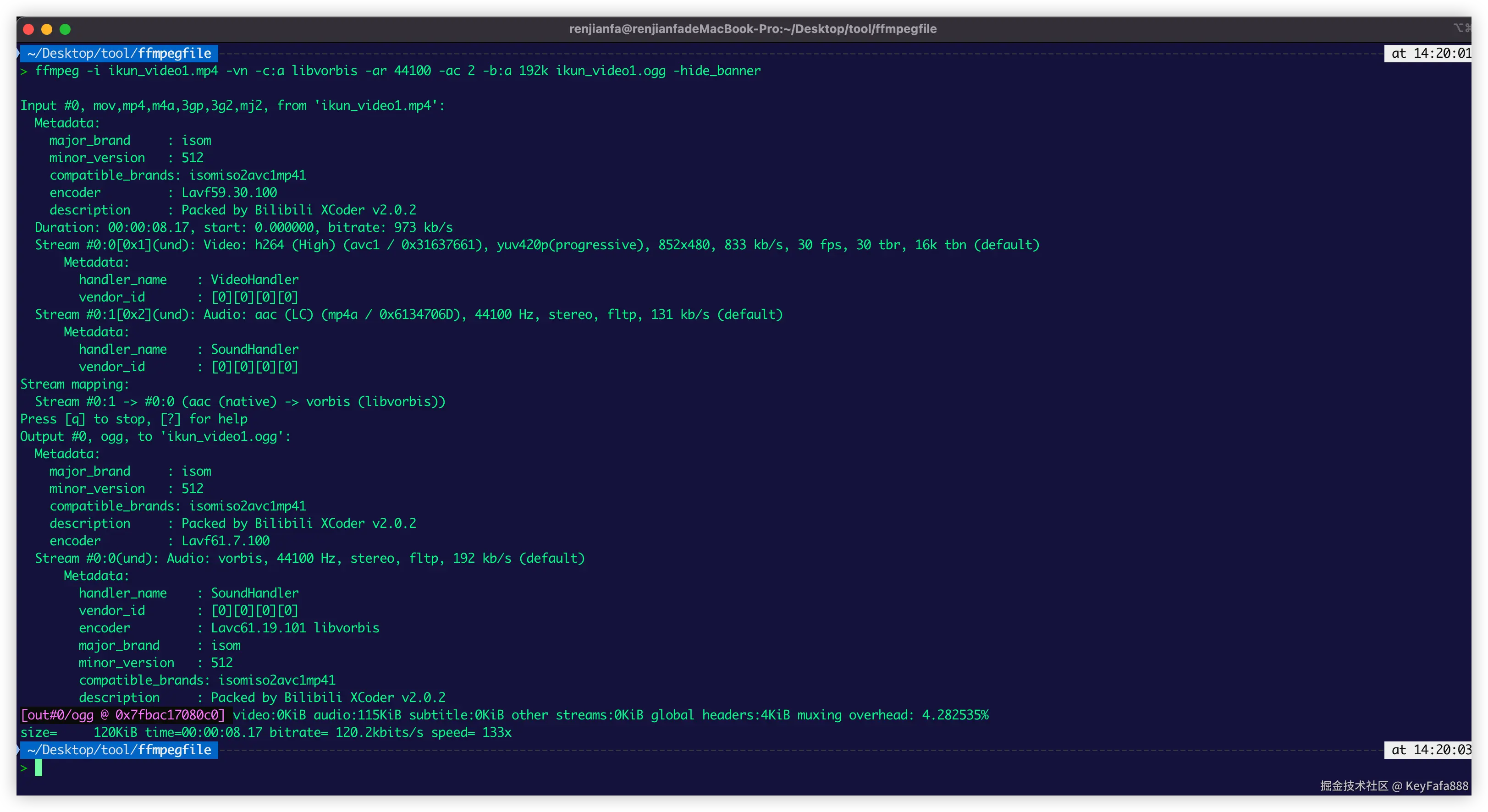This screenshot has width=1488, height=812.
Task: Click the Duration line of the input file
Action: 243,228
